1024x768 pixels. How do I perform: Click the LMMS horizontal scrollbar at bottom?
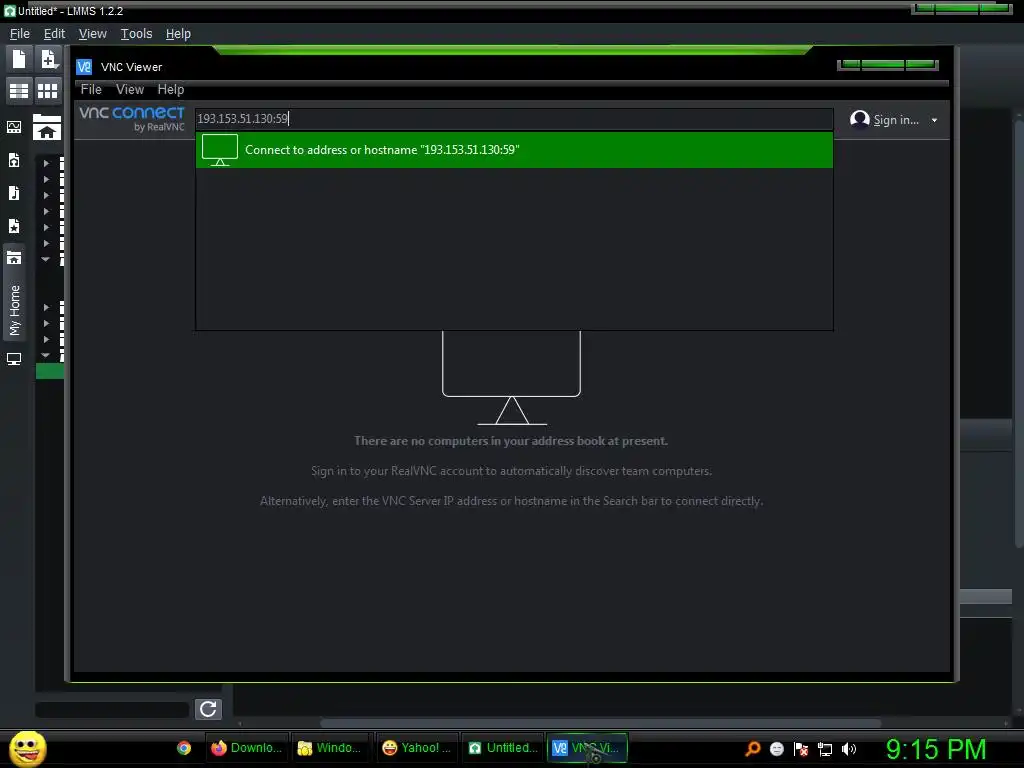[600, 723]
